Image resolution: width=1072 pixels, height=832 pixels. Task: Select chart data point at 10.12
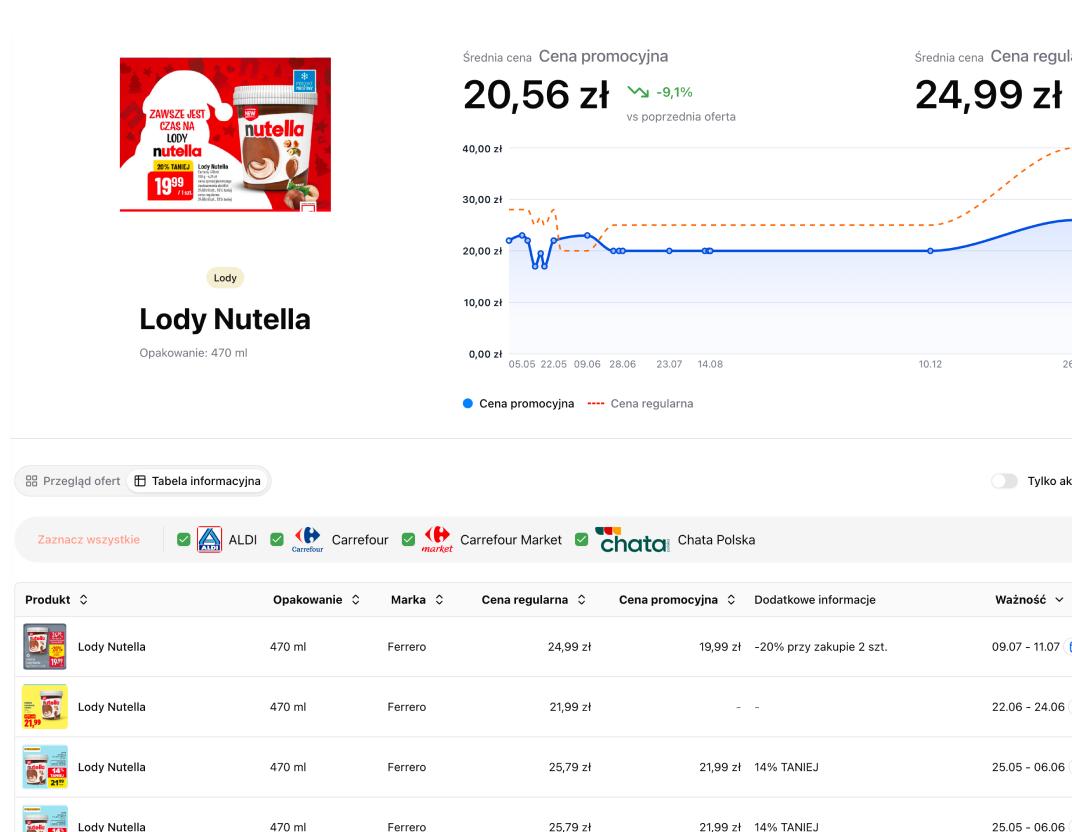(930, 251)
